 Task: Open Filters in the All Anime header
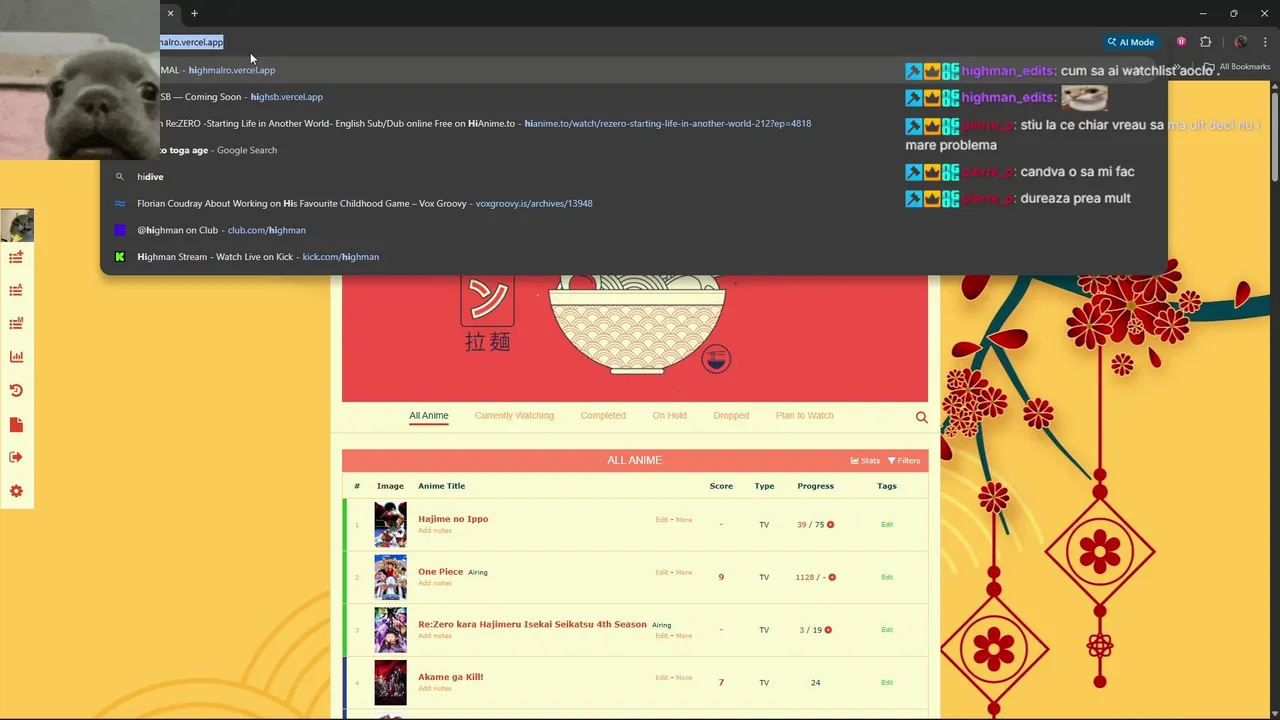click(904, 461)
